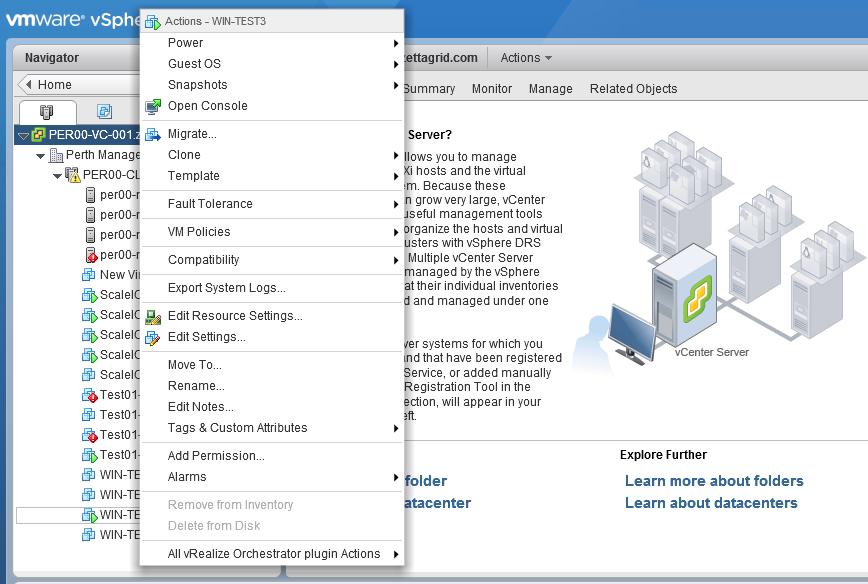
Task: Select Open Console menu entry
Action: 272,106
